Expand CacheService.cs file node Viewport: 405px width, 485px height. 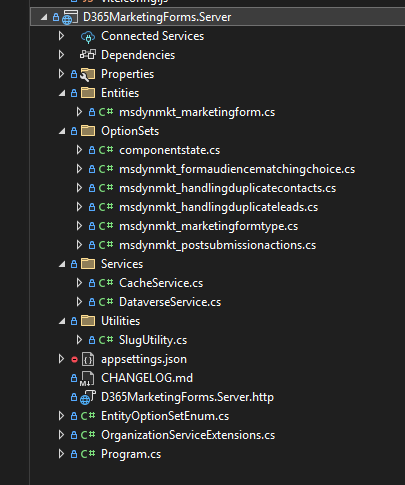tap(79, 283)
